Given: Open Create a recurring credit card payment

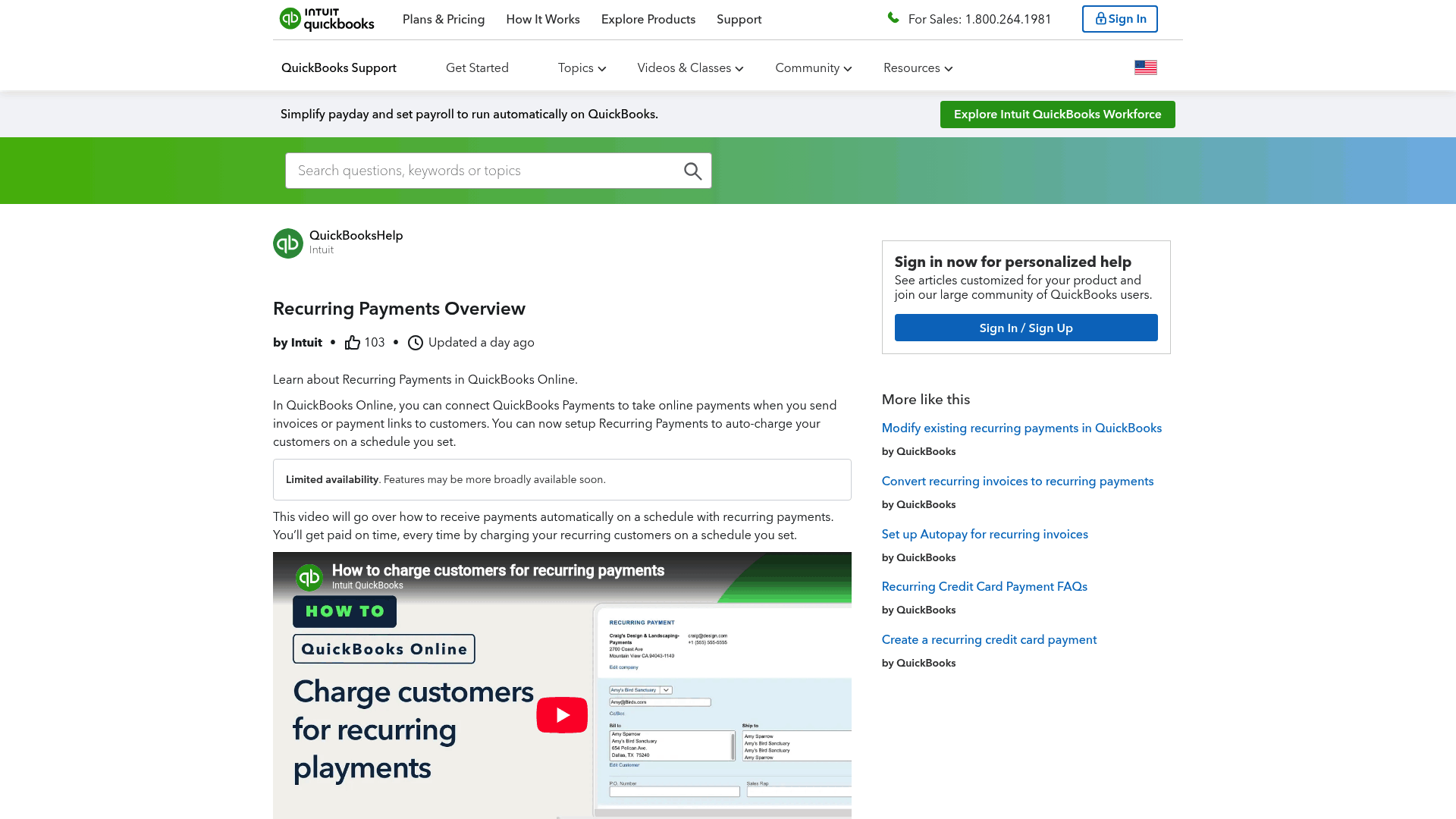Looking at the screenshot, I should [989, 640].
